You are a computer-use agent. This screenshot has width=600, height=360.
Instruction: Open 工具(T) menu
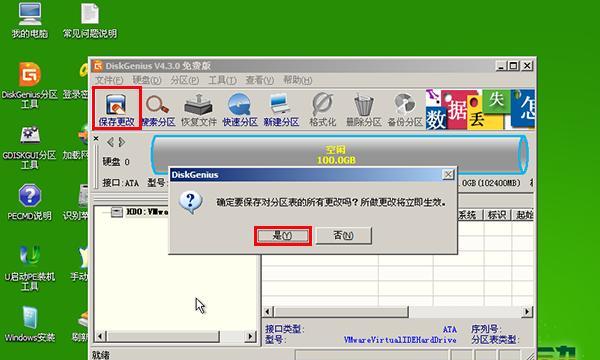(x=222, y=80)
